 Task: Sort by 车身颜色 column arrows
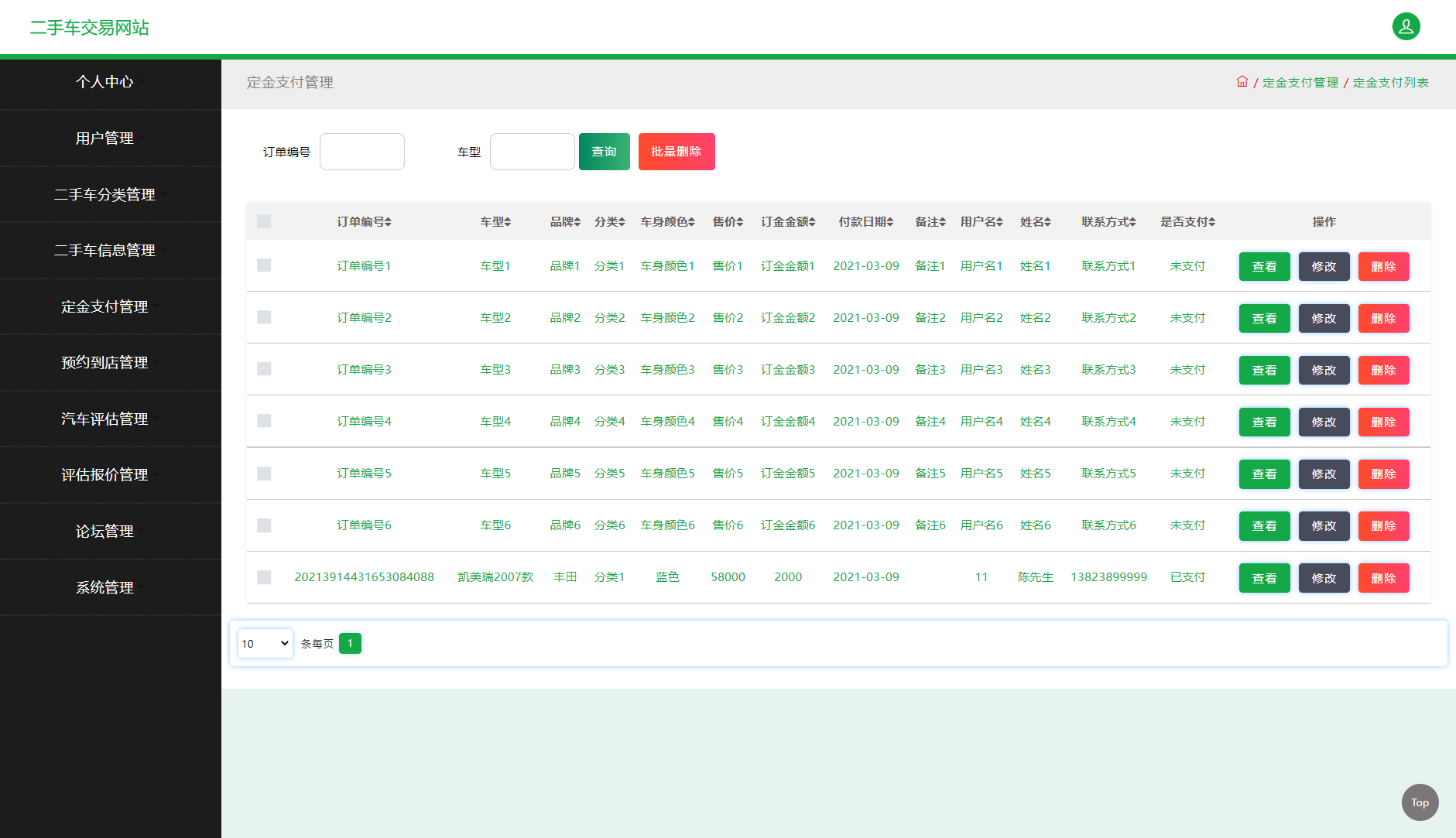tap(691, 222)
